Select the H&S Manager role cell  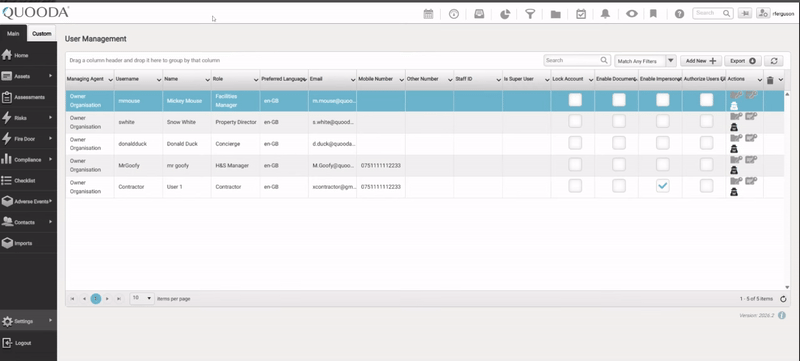click(x=235, y=165)
